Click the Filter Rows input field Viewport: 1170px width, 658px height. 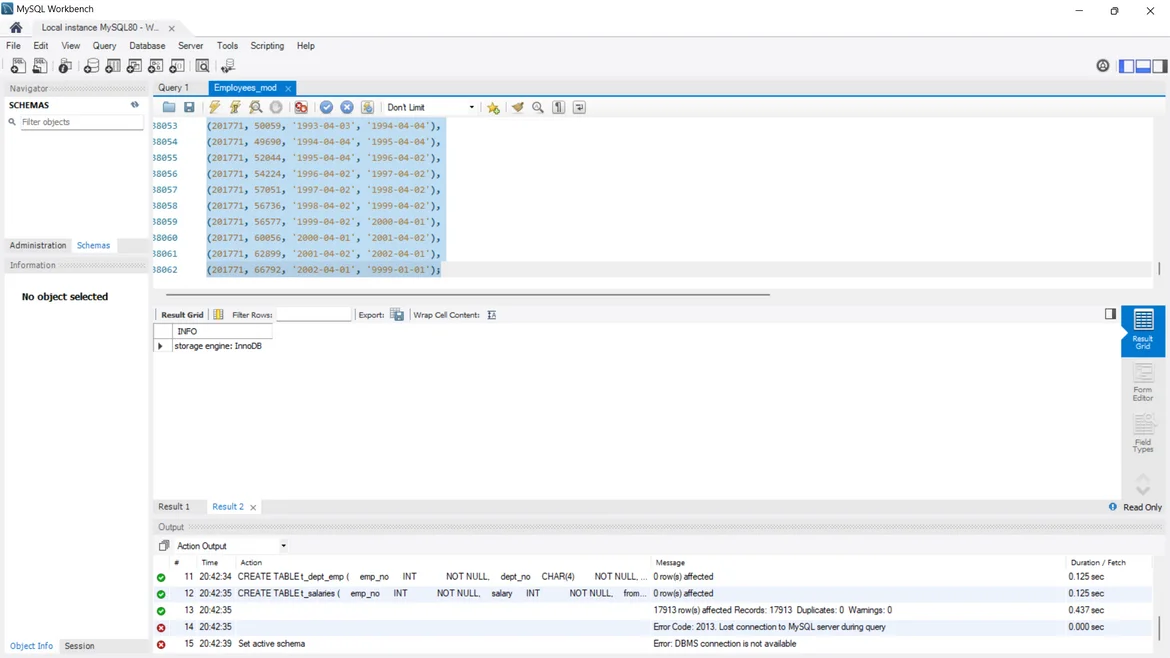(x=313, y=315)
